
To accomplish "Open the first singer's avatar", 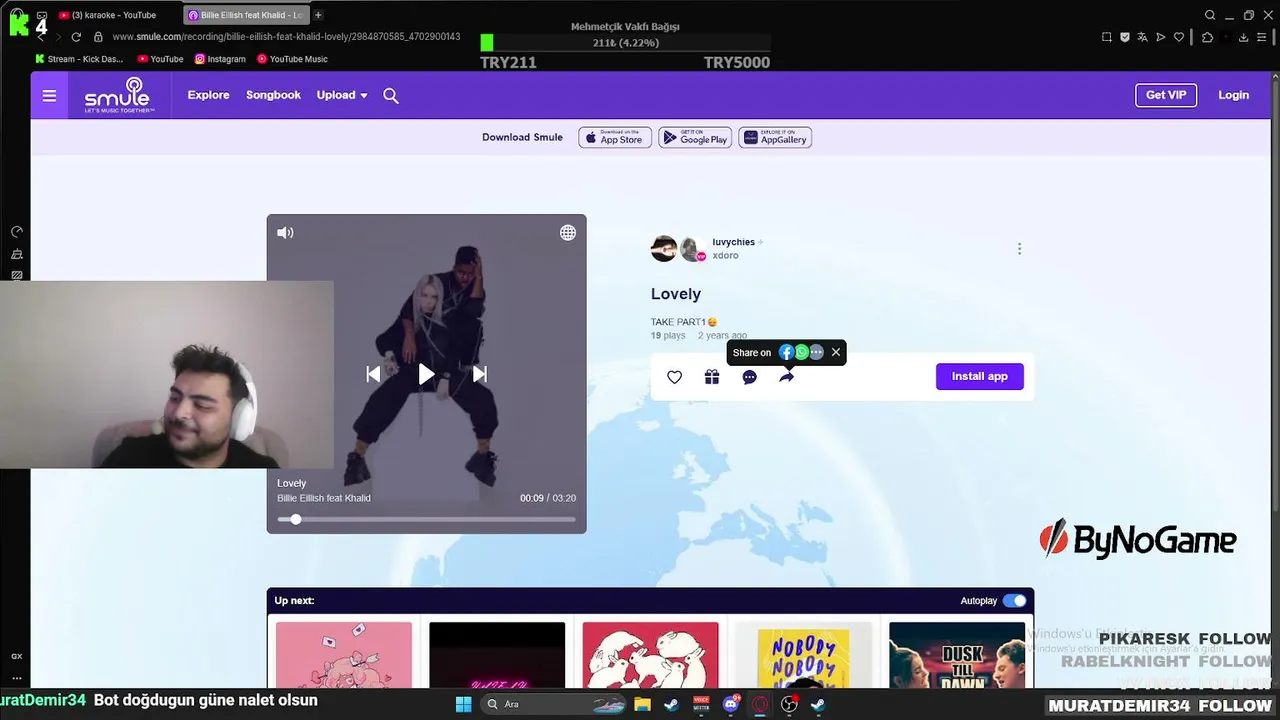I will [x=664, y=249].
